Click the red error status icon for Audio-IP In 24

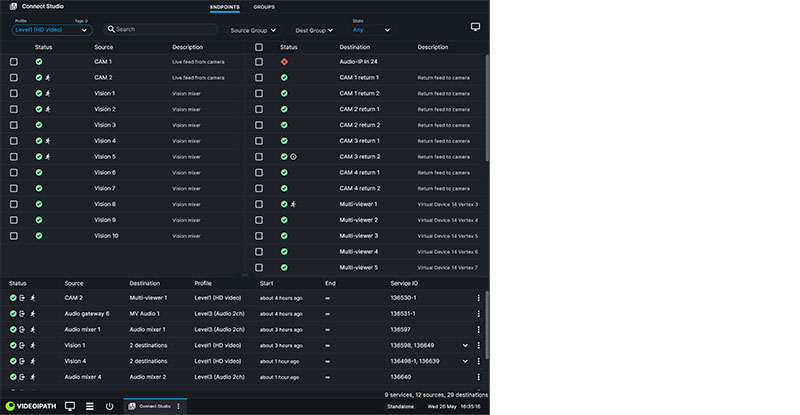point(284,62)
